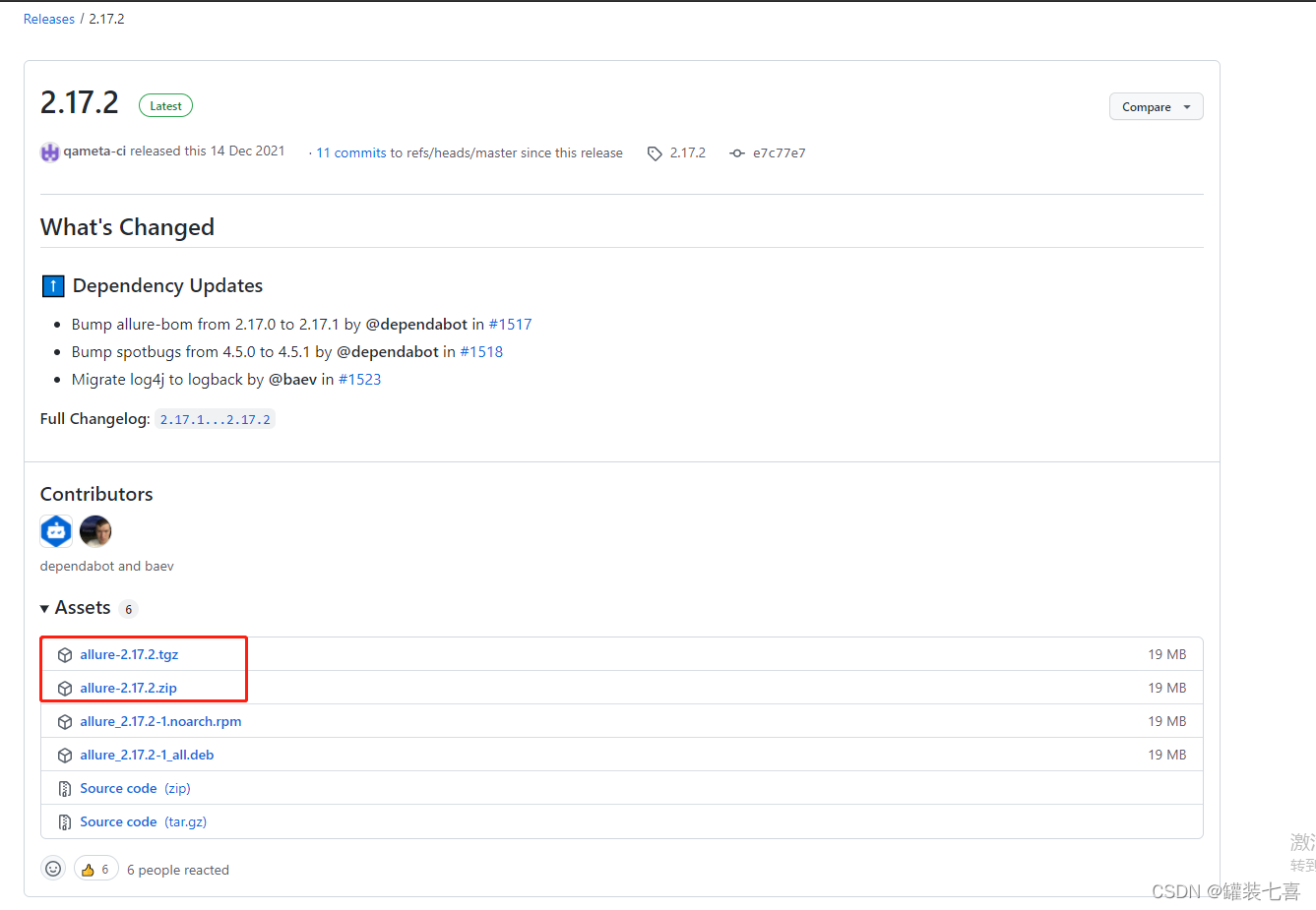Open the qameta-ci author link
The width and height of the screenshot is (1316, 910).
point(94,152)
